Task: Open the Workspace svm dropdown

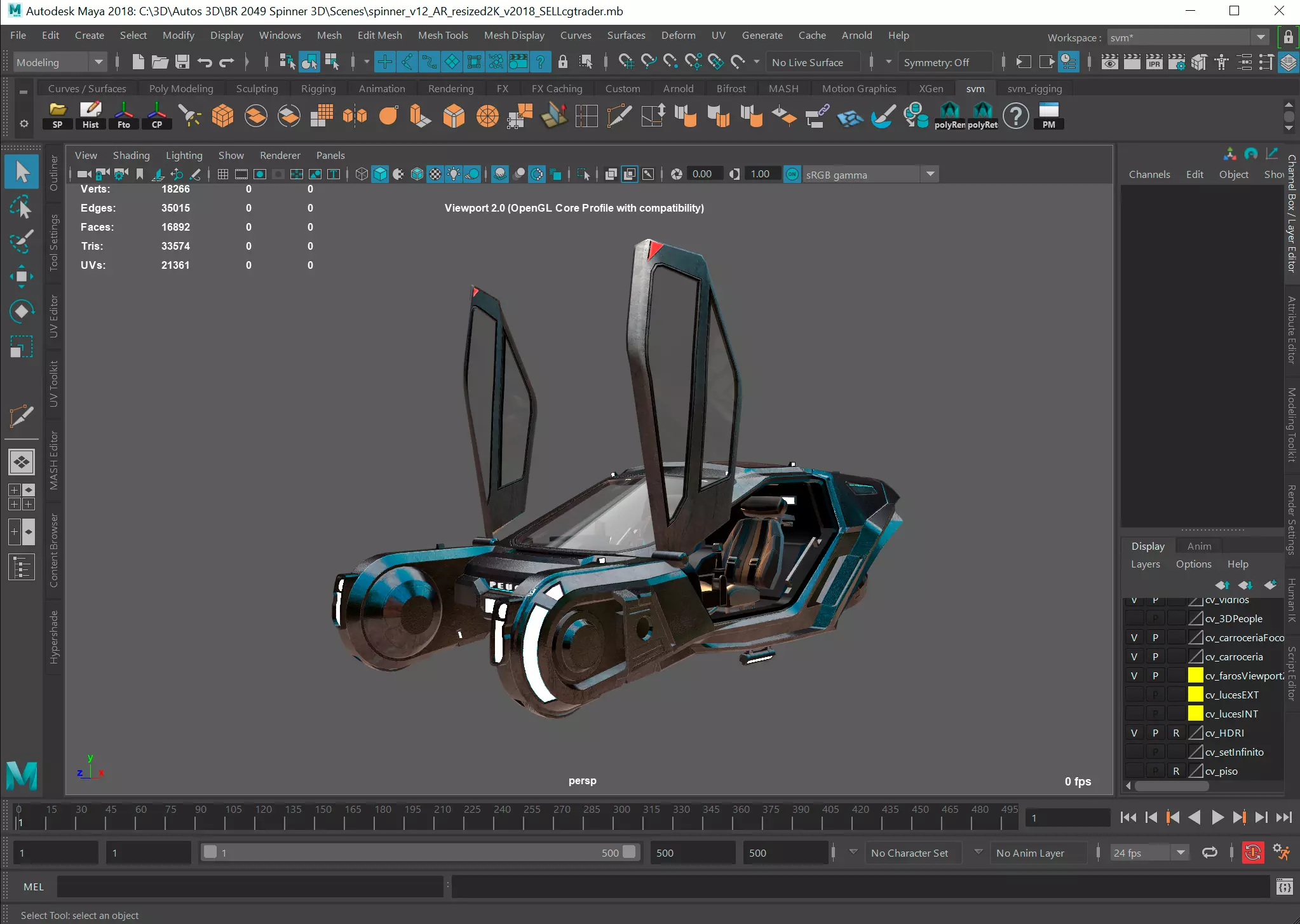Action: tap(1188, 37)
